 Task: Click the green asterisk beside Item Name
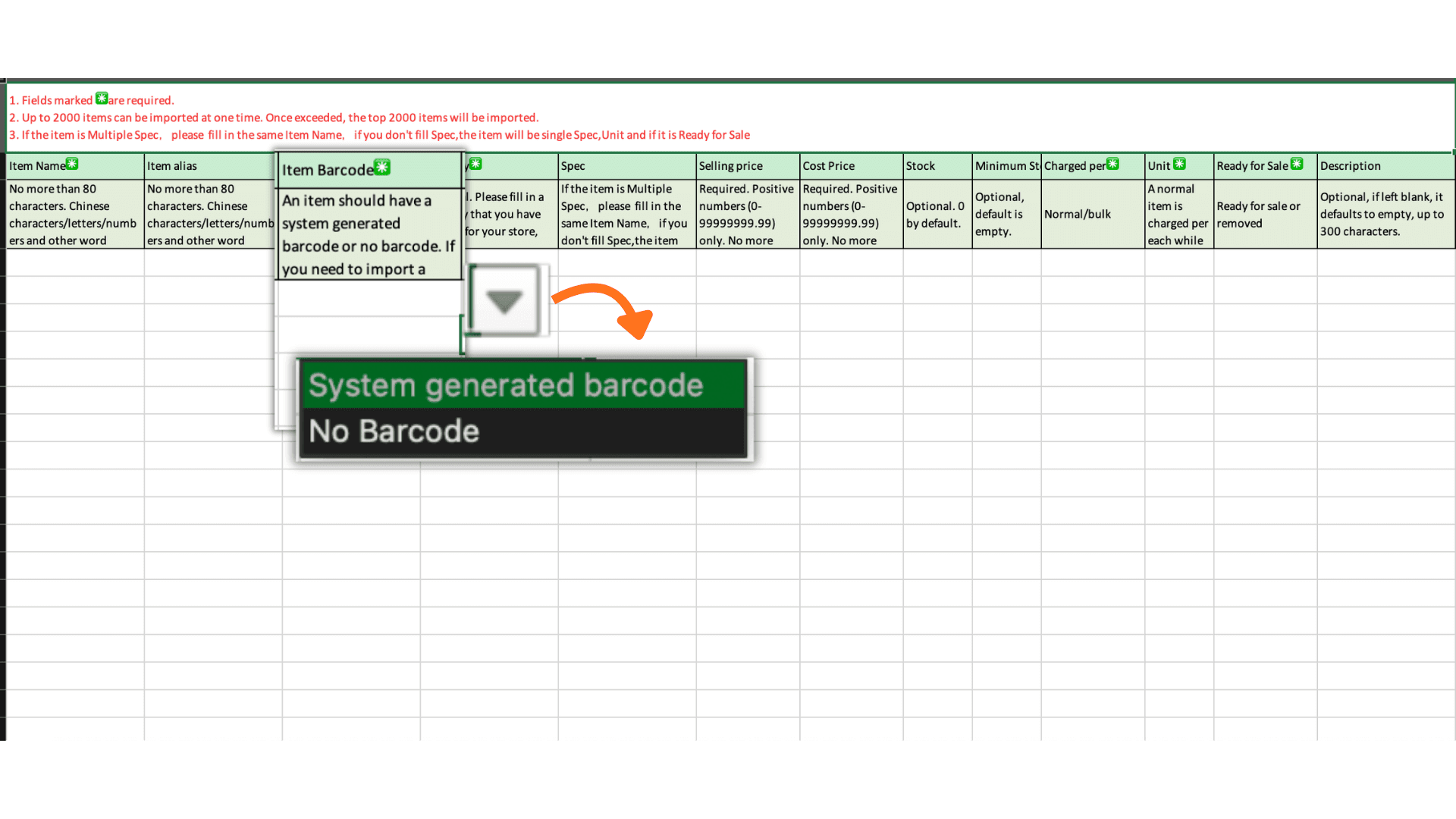click(72, 164)
